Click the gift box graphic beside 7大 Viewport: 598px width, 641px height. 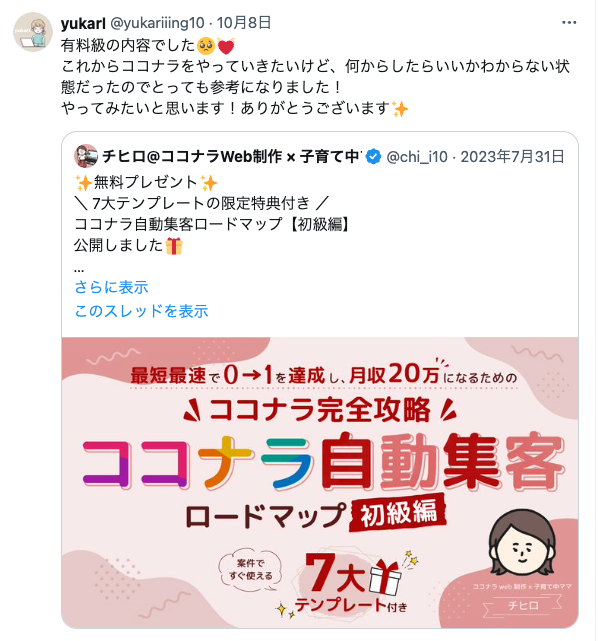385,577
